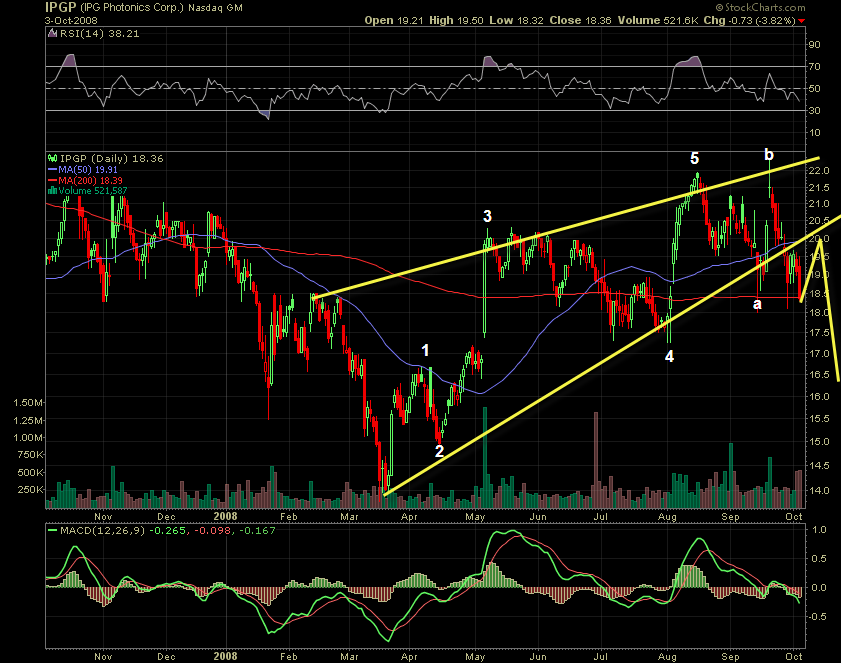Image resolution: width=841 pixels, height=663 pixels.
Task: Click the 16.0 price axis label
Action: (819, 396)
